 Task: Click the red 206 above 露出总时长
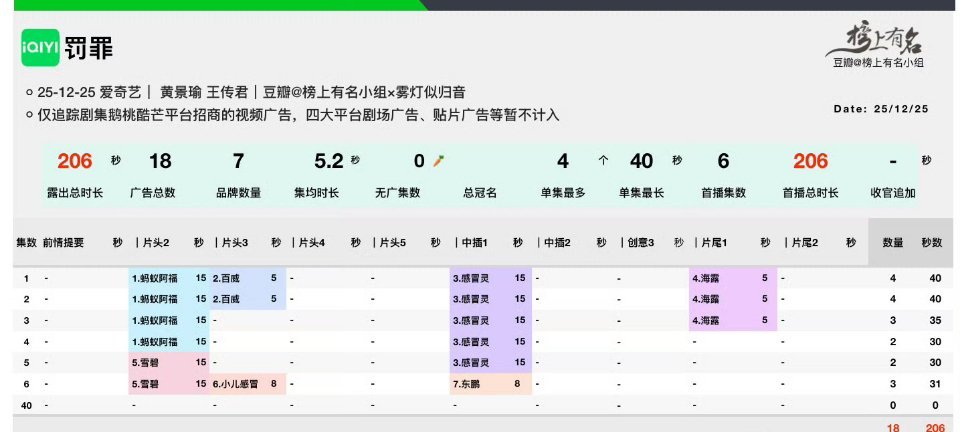click(x=75, y=161)
